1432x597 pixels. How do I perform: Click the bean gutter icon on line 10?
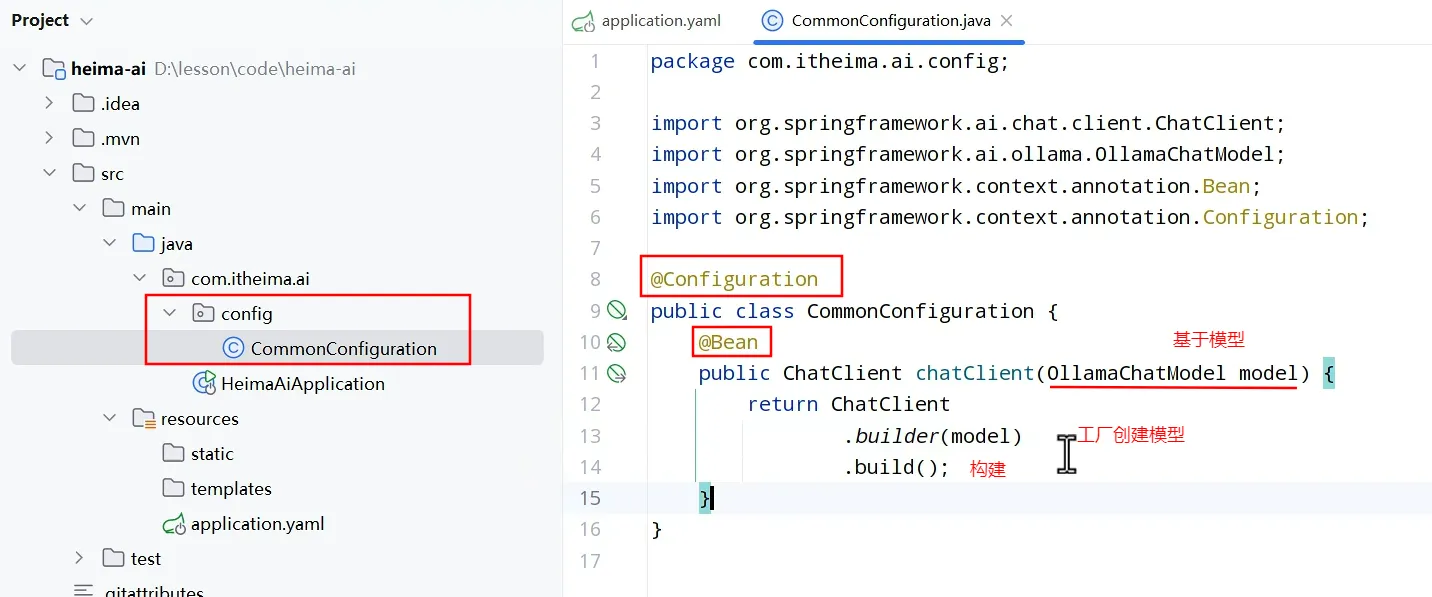617,342
